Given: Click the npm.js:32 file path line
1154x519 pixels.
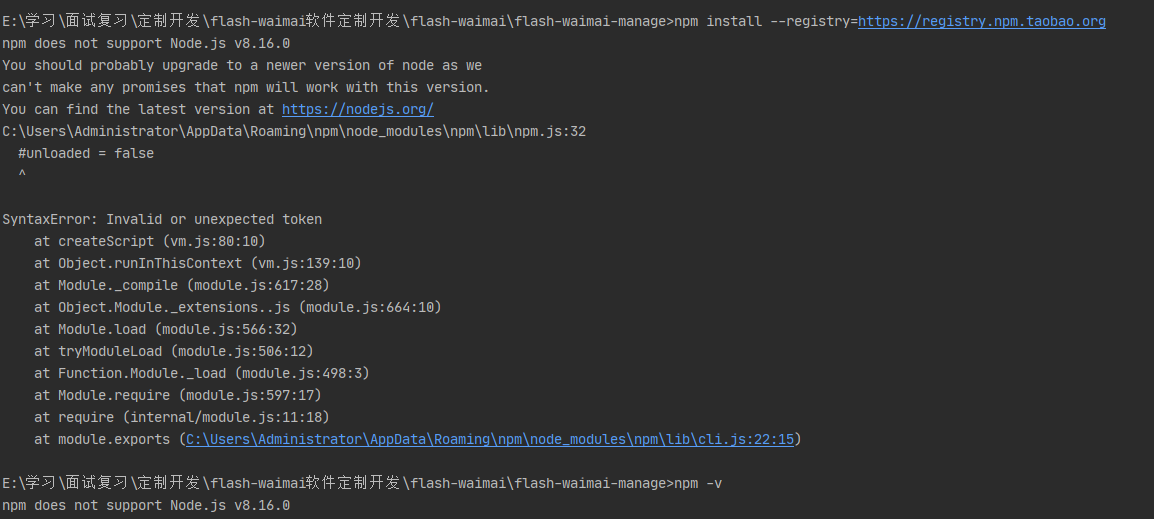Looking at the screenshot, I should pyautogui.click(x=294, y=131).
